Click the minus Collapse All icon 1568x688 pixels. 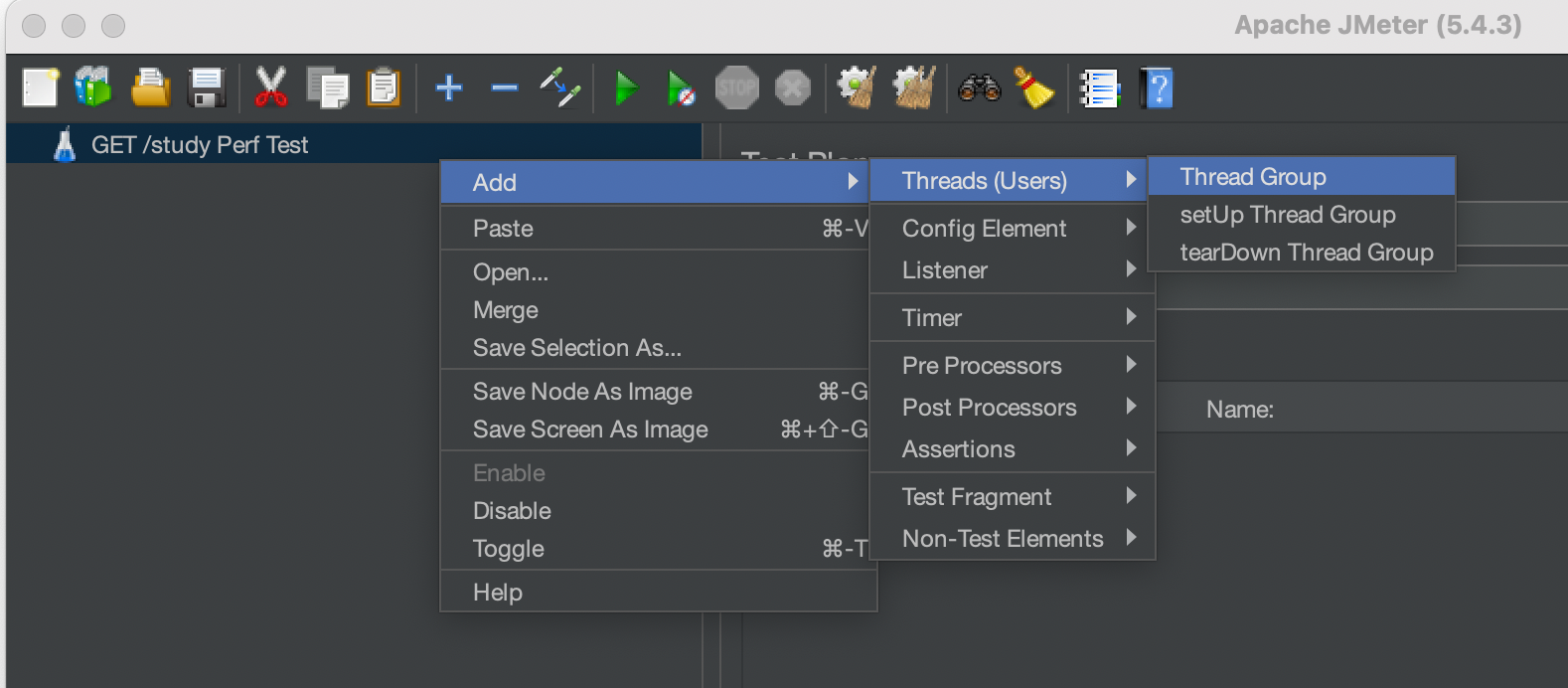pos(505,87)
